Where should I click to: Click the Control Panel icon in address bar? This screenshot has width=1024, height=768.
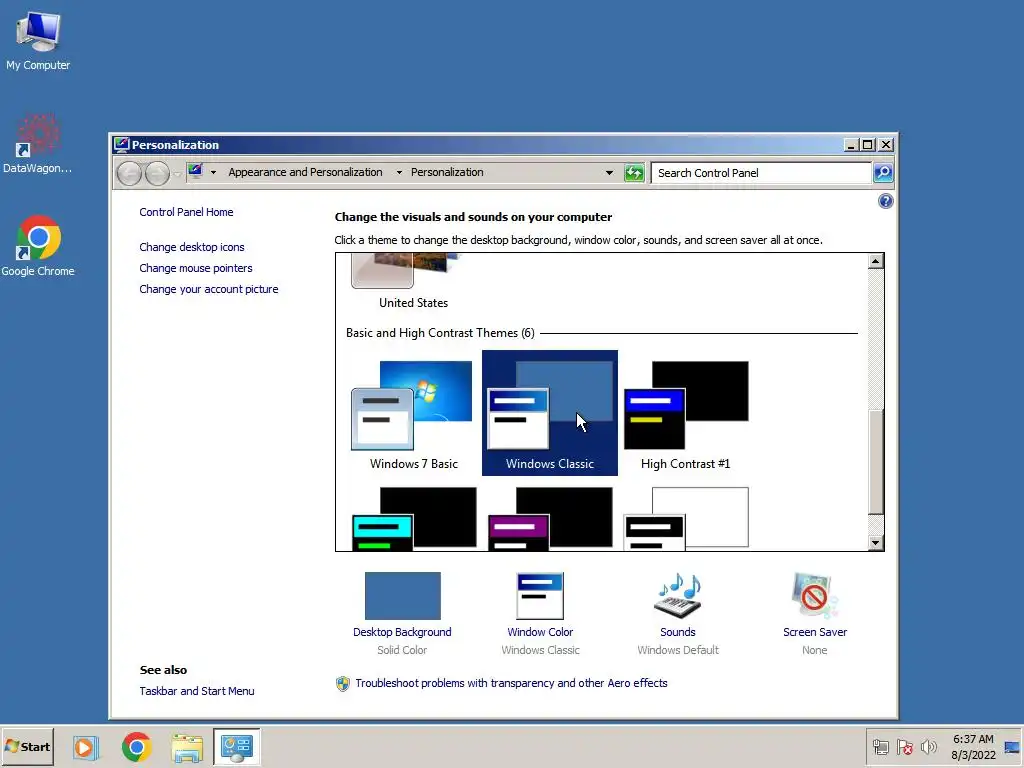click(195, 172)
